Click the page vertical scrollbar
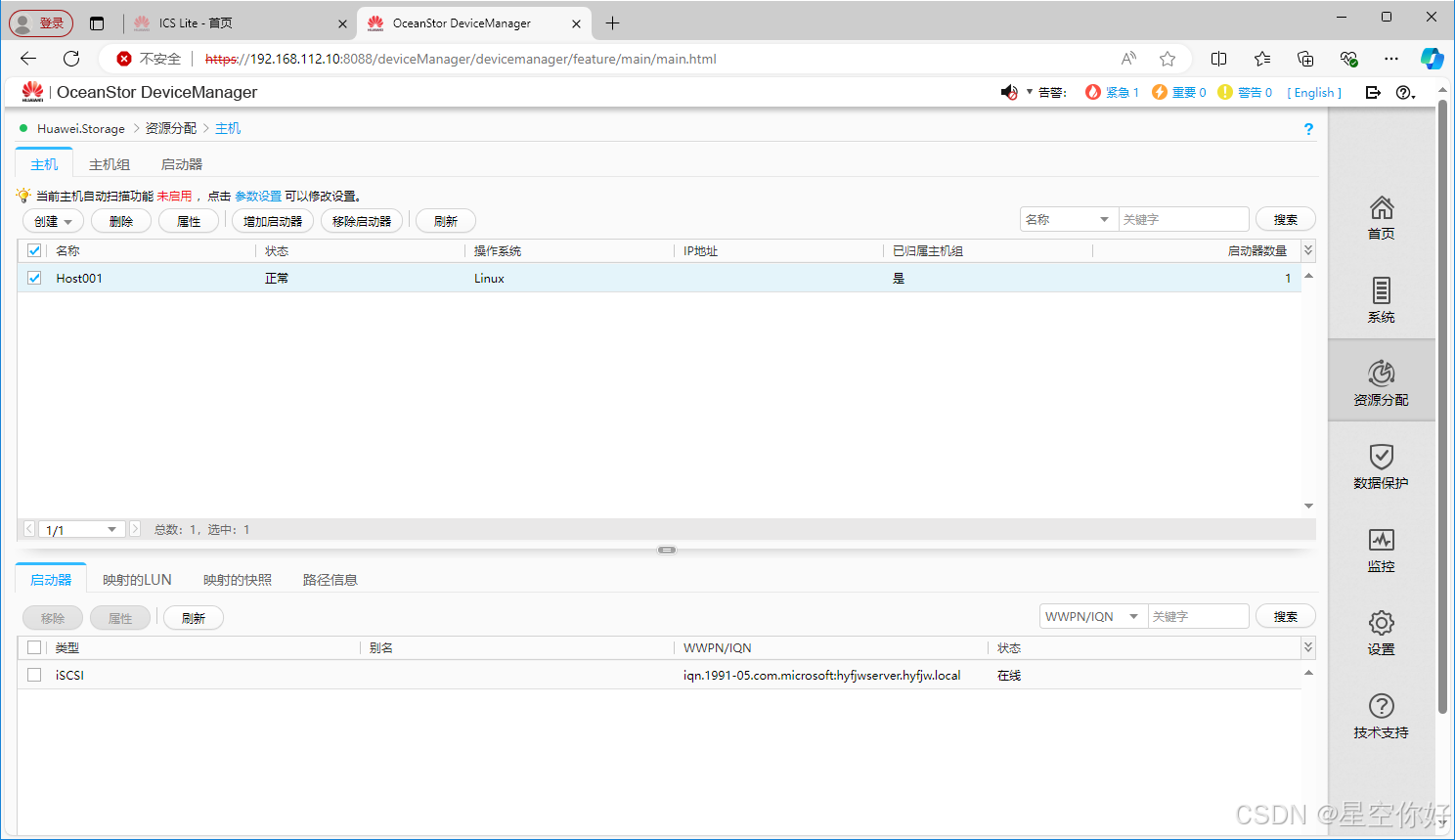Viewport: 1455px width, 840px height. (1442, 406)
